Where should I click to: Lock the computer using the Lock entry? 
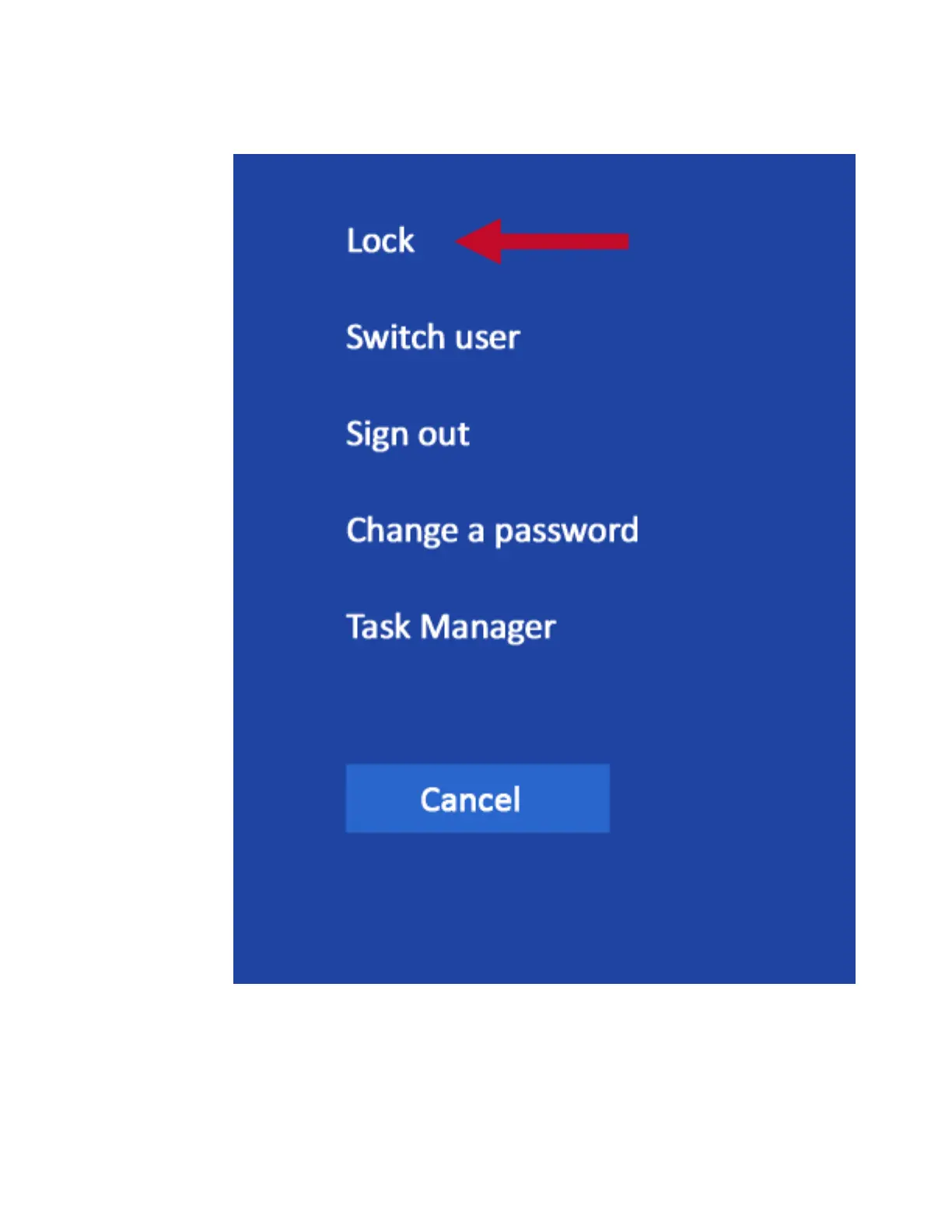[380, 240]
